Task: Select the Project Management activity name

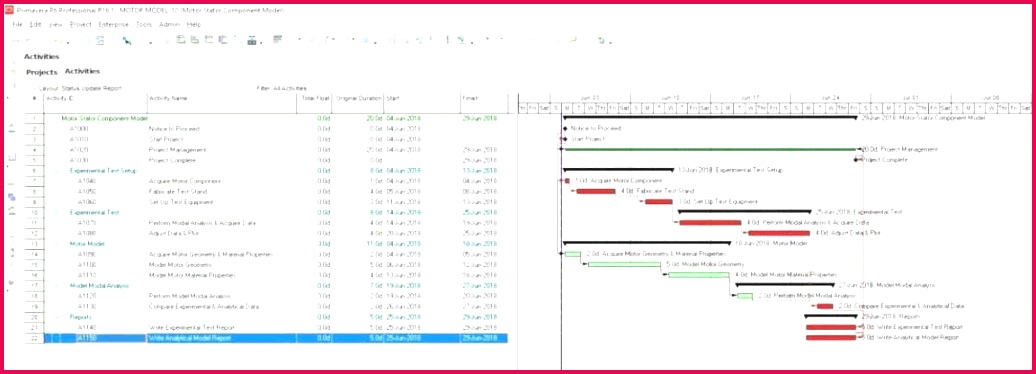Action: coord(177,150)
